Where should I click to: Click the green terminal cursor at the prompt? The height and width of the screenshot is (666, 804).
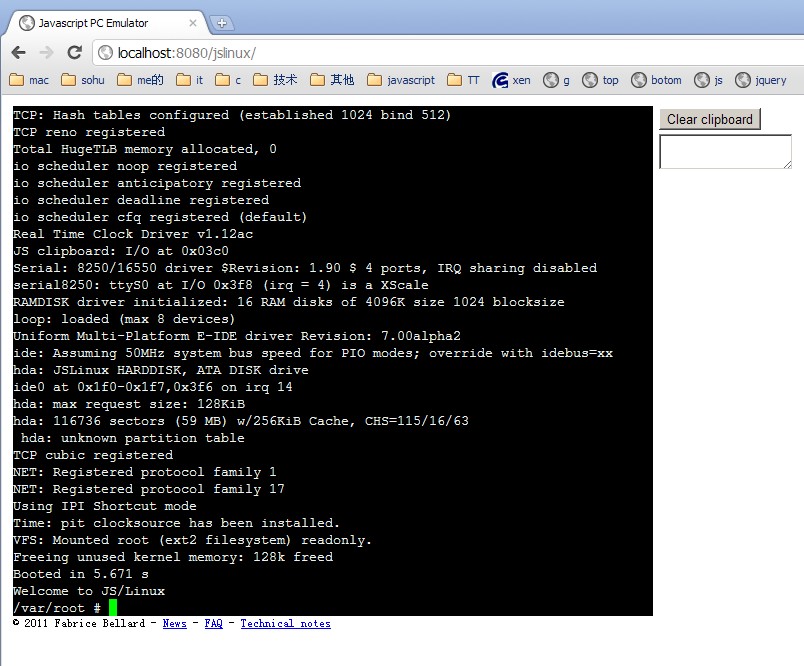tap(113, 608)
